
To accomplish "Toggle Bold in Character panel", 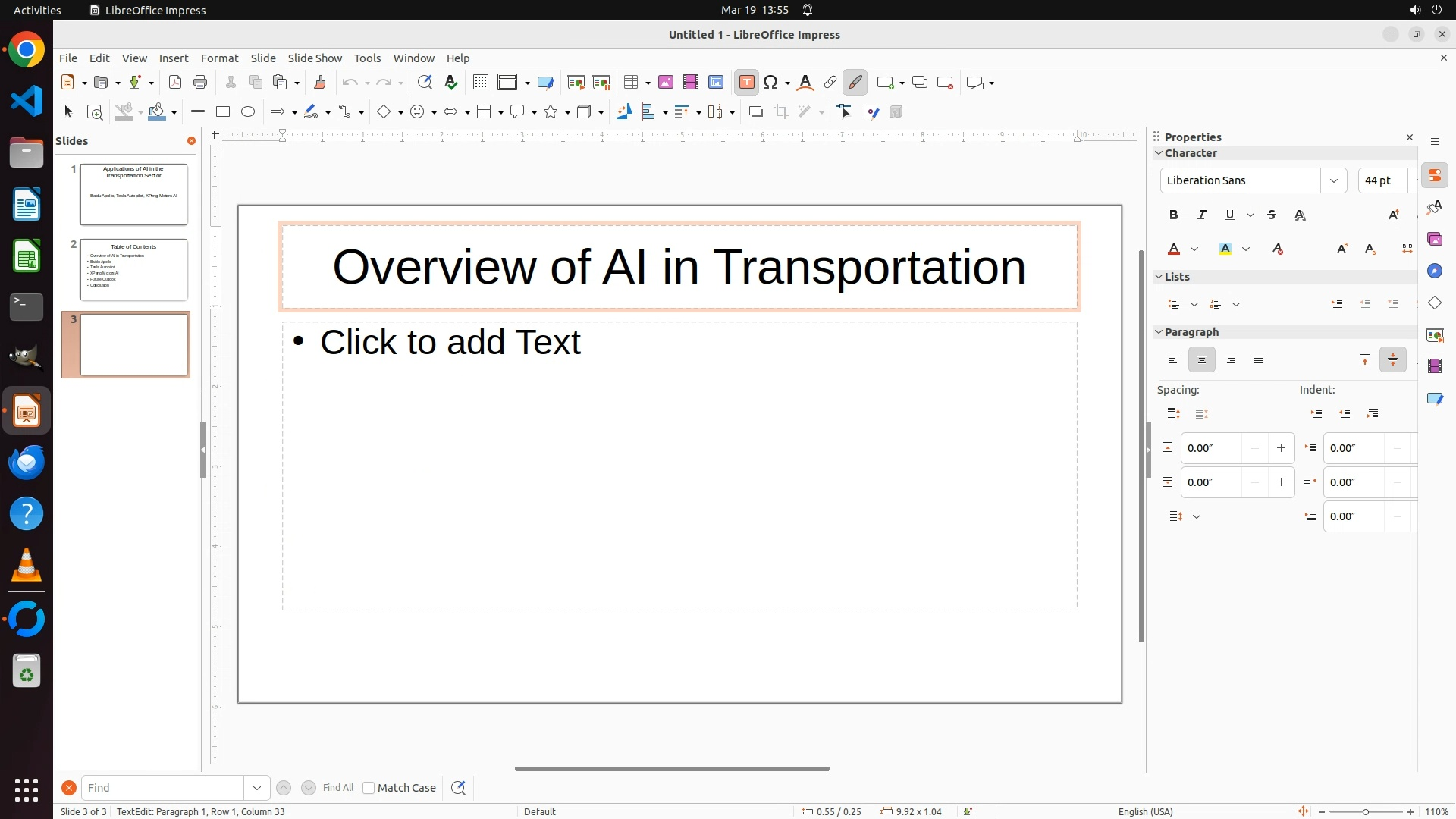I will (1174, 215).
